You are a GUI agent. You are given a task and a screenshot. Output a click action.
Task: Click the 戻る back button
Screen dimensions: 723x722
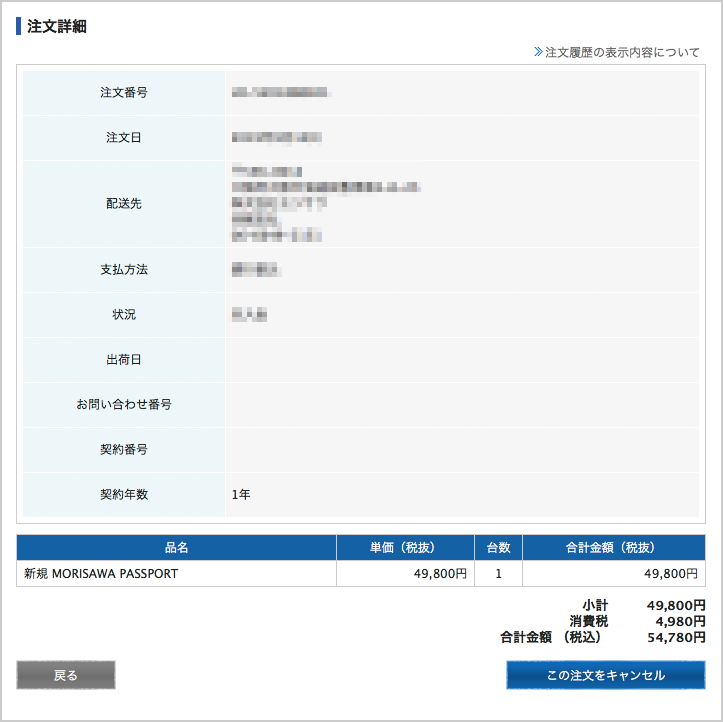click(65, 675)
